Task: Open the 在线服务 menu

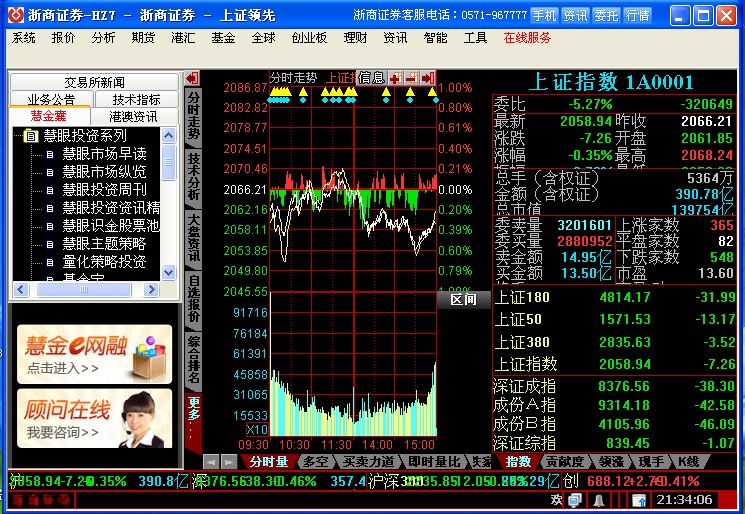Action: tap(527, 37)
